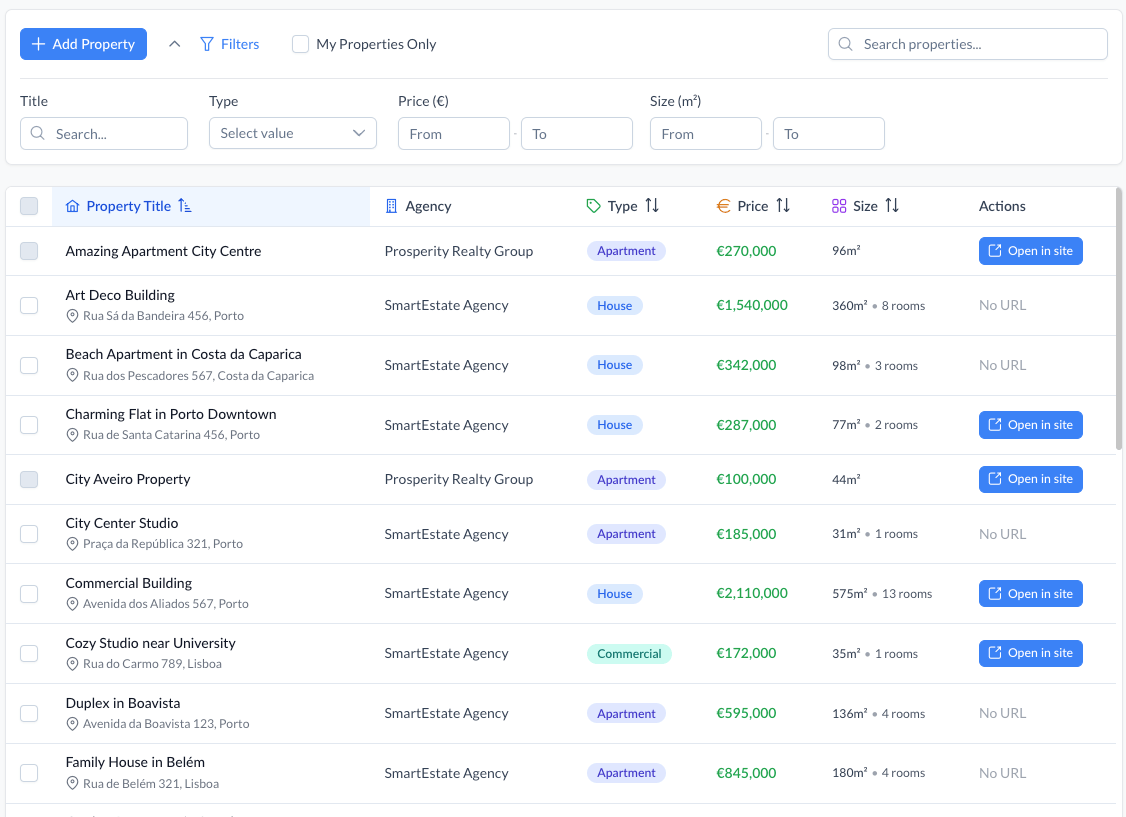The height and width of the screenshot is (817, 1126).
Task: Click the Price From input field
Action: coord(454,134)
